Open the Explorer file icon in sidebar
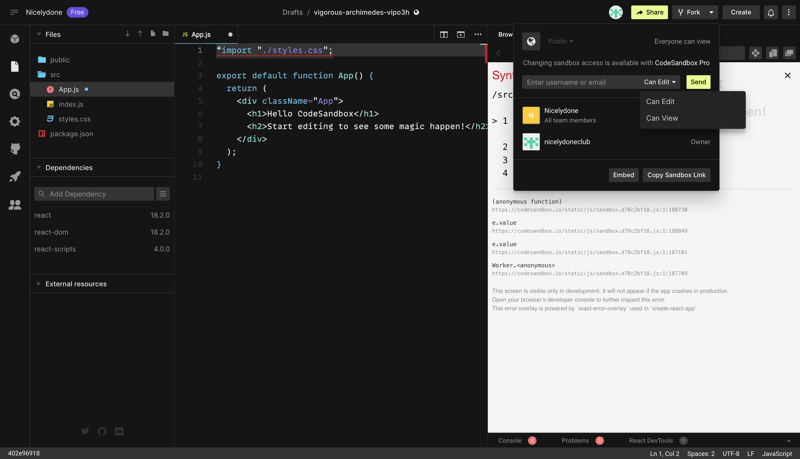800x459 pixels. click(15, 66)
